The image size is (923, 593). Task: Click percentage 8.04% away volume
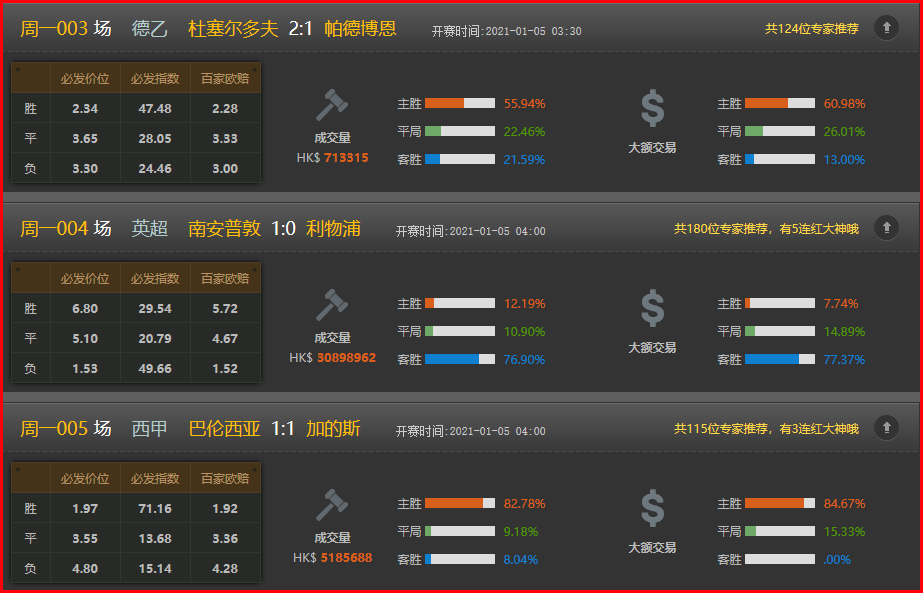click(520, 559)
